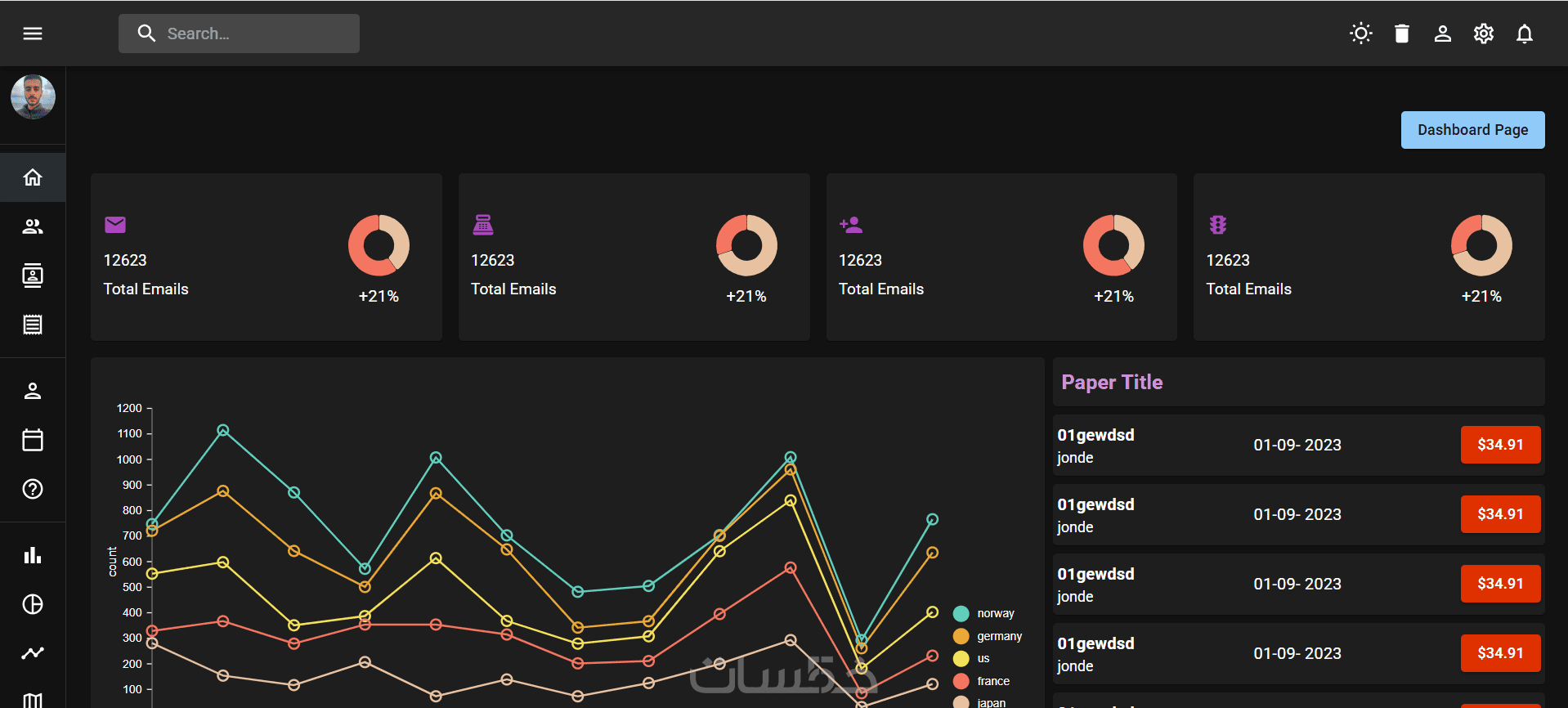Open contacts information sidebar icon
Screen dimensions: 1568x708
(33, 276)
